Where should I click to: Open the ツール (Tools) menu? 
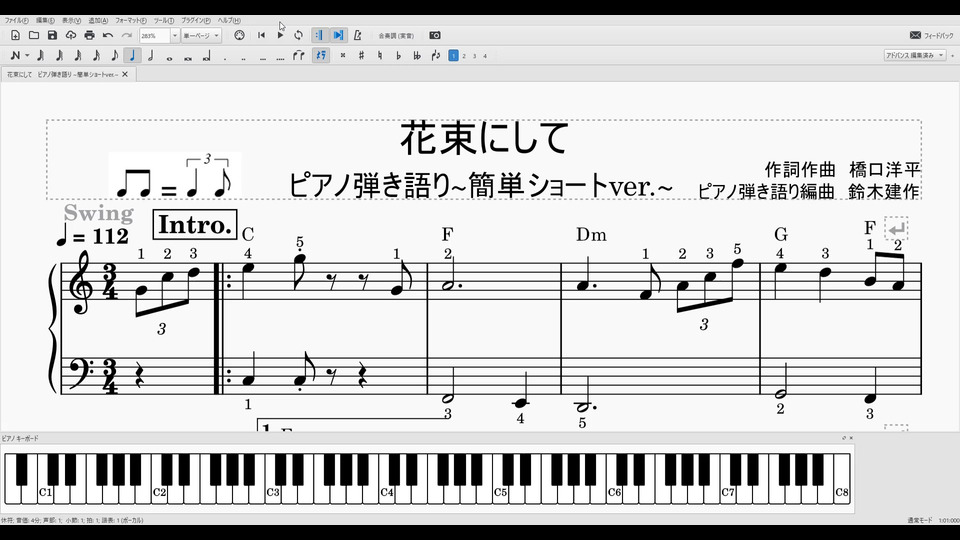[163, 20]
